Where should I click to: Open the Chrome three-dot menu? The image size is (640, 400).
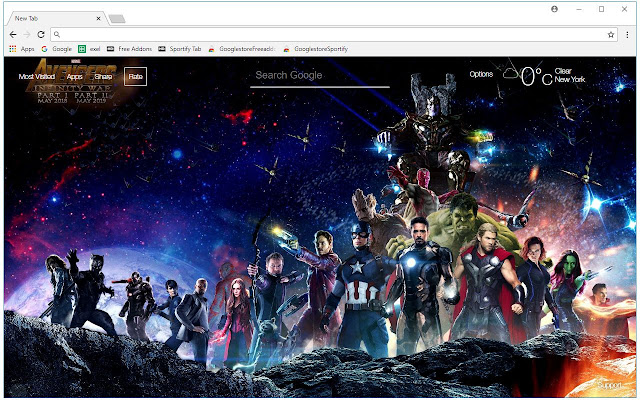(x=627, y=35)
